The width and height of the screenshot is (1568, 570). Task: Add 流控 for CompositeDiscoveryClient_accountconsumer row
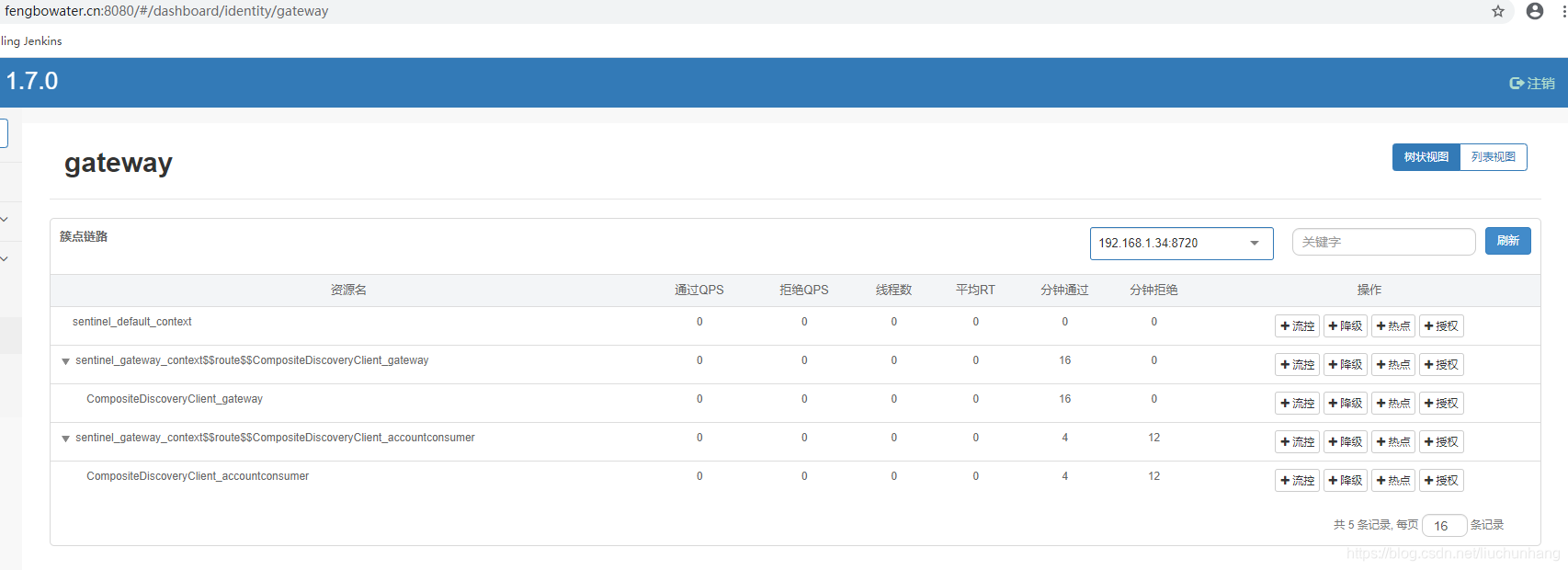[1297, 481]
